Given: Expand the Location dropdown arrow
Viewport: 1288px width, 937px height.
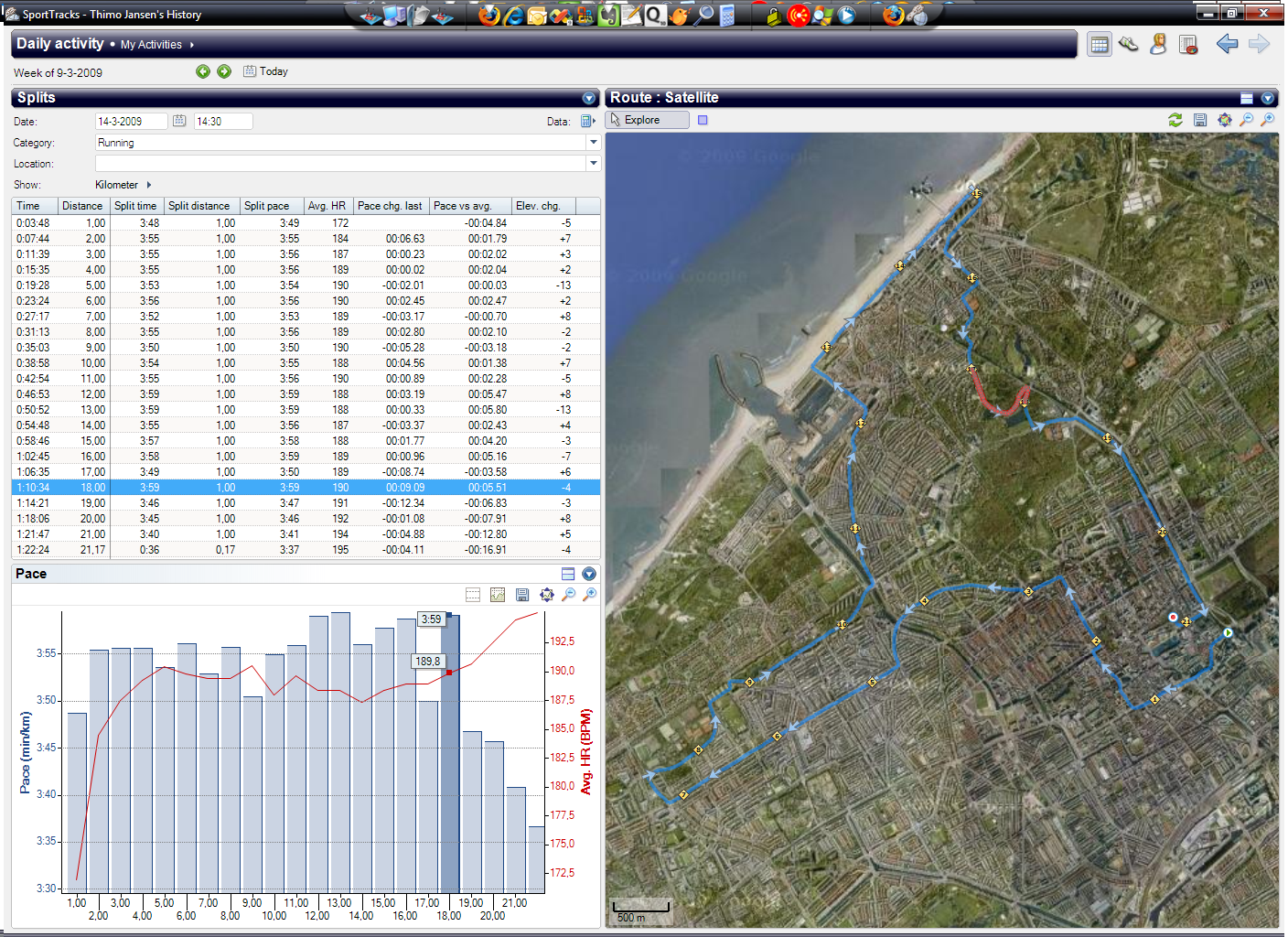Looking at the screenshot, I should coord(594,164).
